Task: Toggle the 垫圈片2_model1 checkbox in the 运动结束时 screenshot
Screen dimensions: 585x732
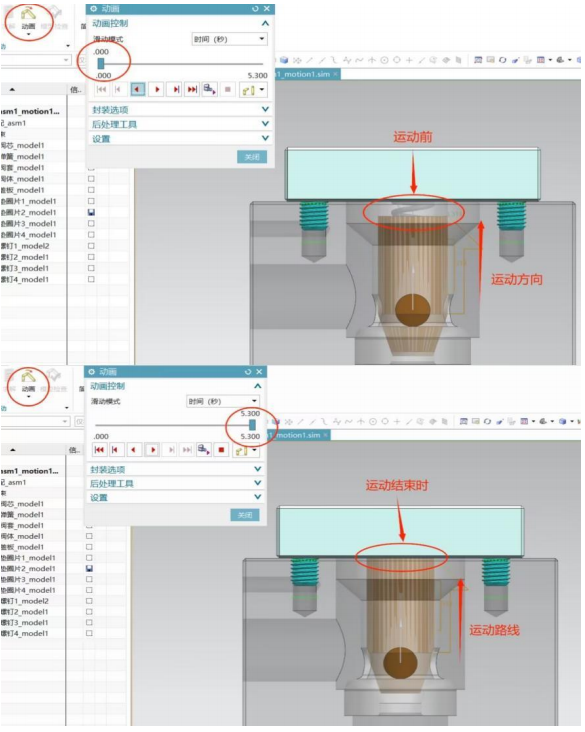Action: [x=89, y=569]
